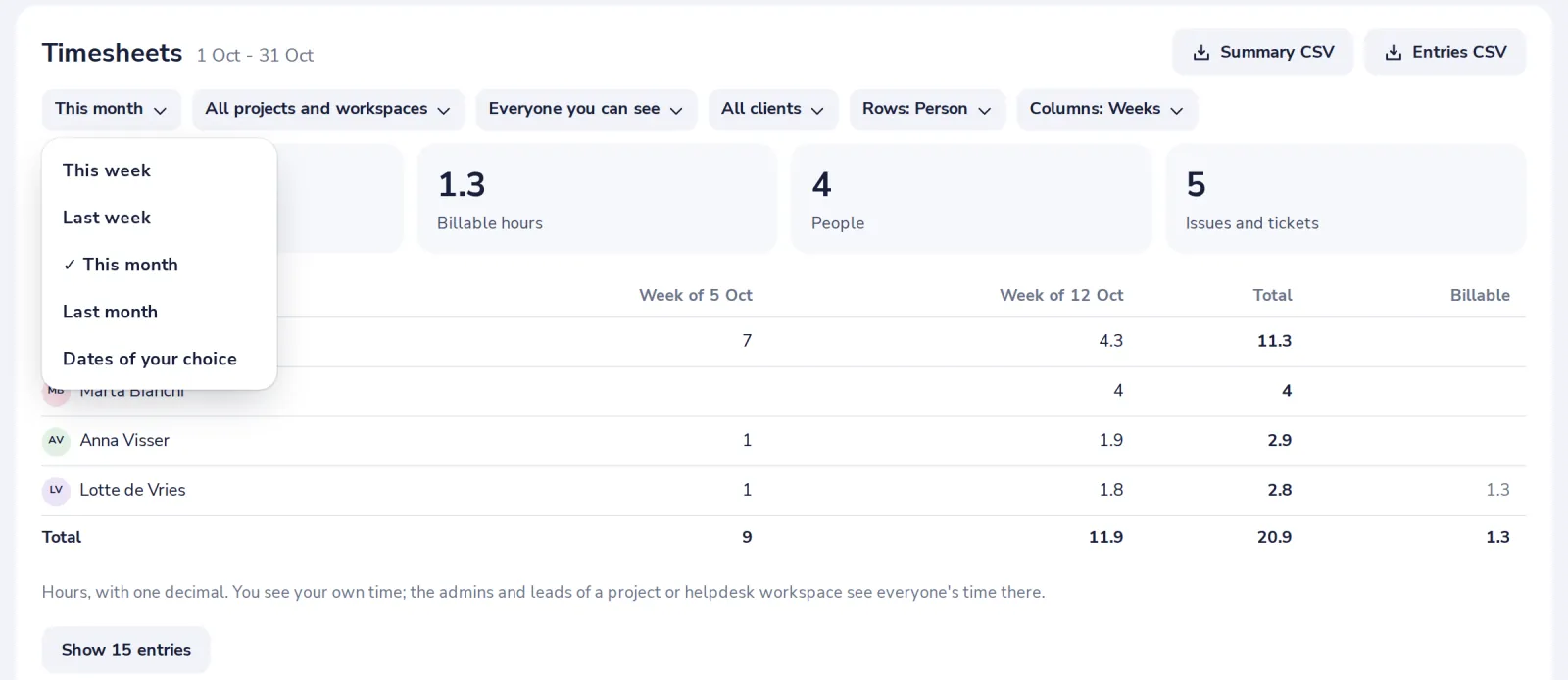1568x680 pixels.
Task: Open the All clients filter dropdown
Action: (773, 109)
